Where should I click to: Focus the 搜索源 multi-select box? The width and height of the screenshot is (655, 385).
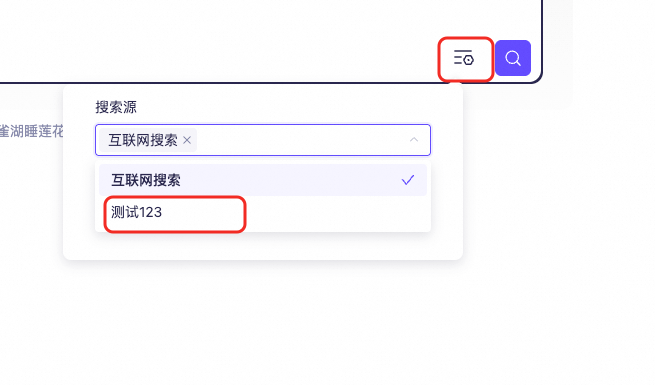[263, 140]
